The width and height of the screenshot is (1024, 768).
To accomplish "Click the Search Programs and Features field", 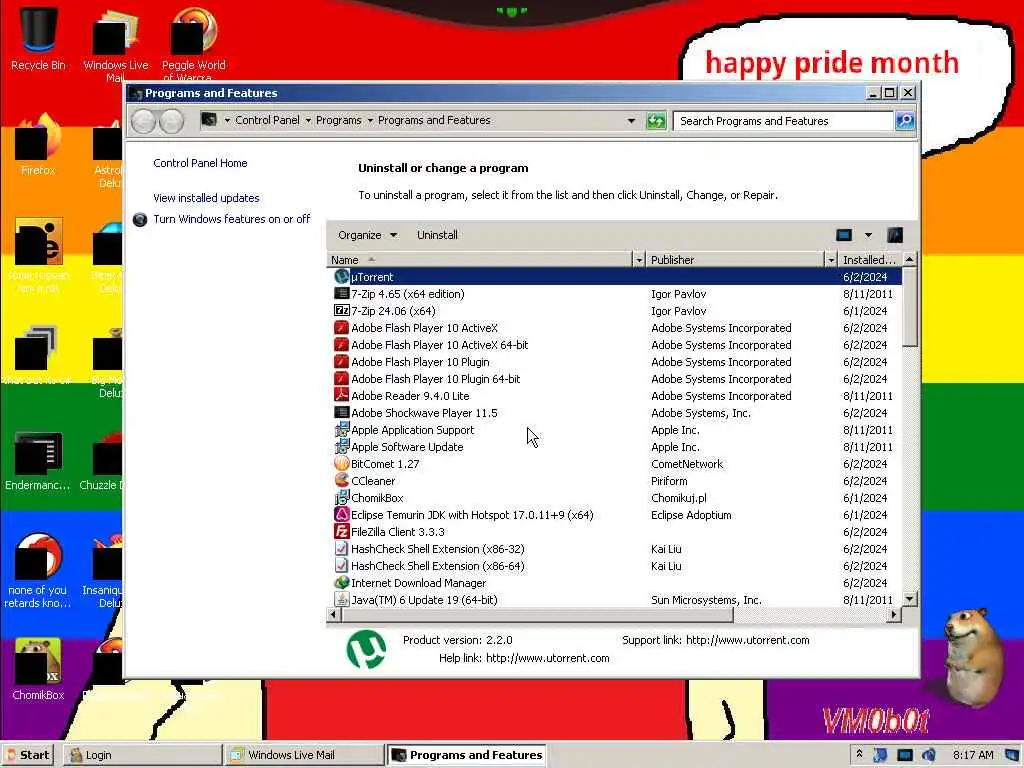I will tap(783, 121).
